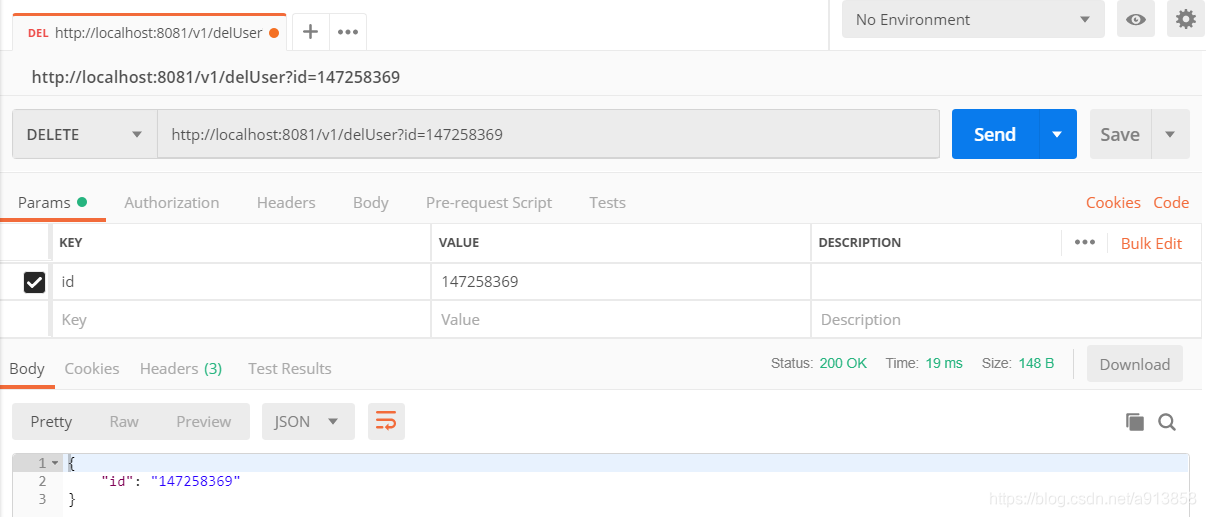Save the request
1206x517 pixels.
coord(1120,134)
